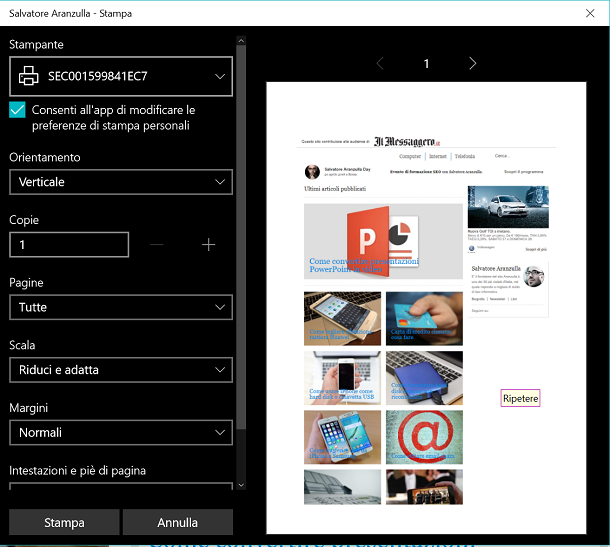This screenshot has width=610, height=547.
Task: Go to next preview page arrow
Action: pos(472,63)
